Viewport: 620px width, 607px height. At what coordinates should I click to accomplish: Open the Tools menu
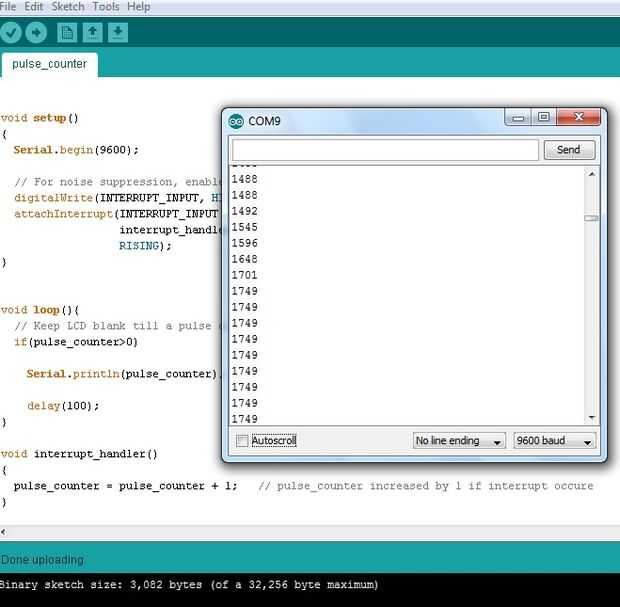pyautogui.click(x=106, y=7)
